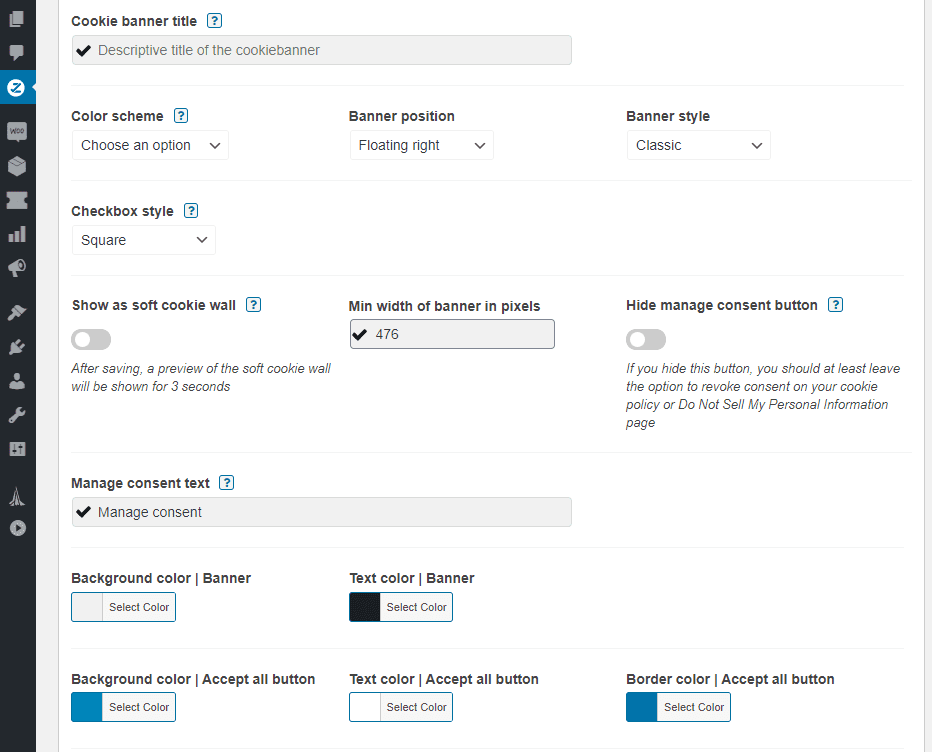Open the Checkbox style dropdown

point(143,239)
